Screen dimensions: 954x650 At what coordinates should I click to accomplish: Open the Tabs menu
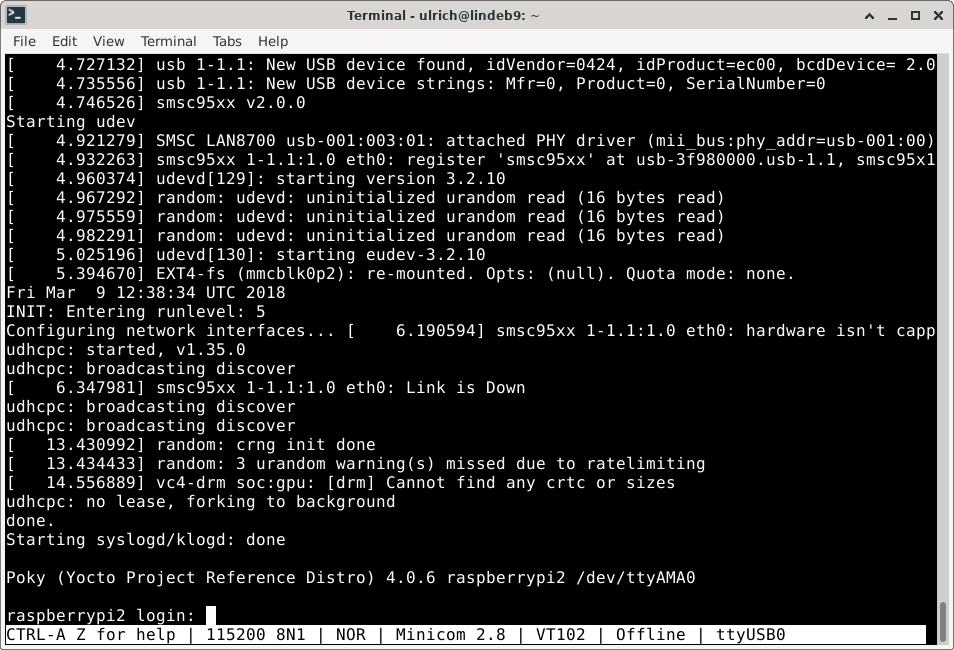[227, 41]
